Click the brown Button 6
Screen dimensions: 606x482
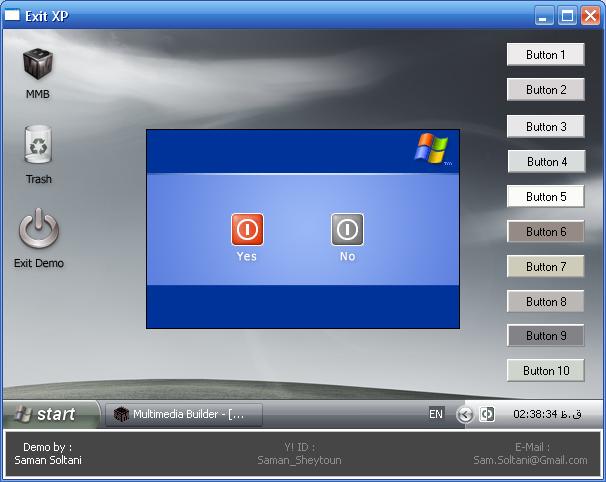pos(545,232)
